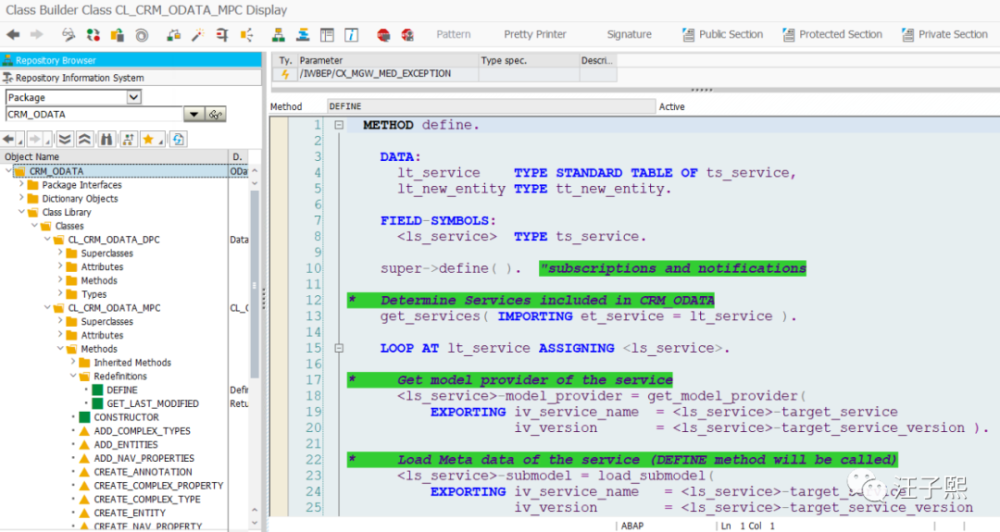
Task: Open the object hierarchy icon in toolbar
Action: (x=278, y=35)
